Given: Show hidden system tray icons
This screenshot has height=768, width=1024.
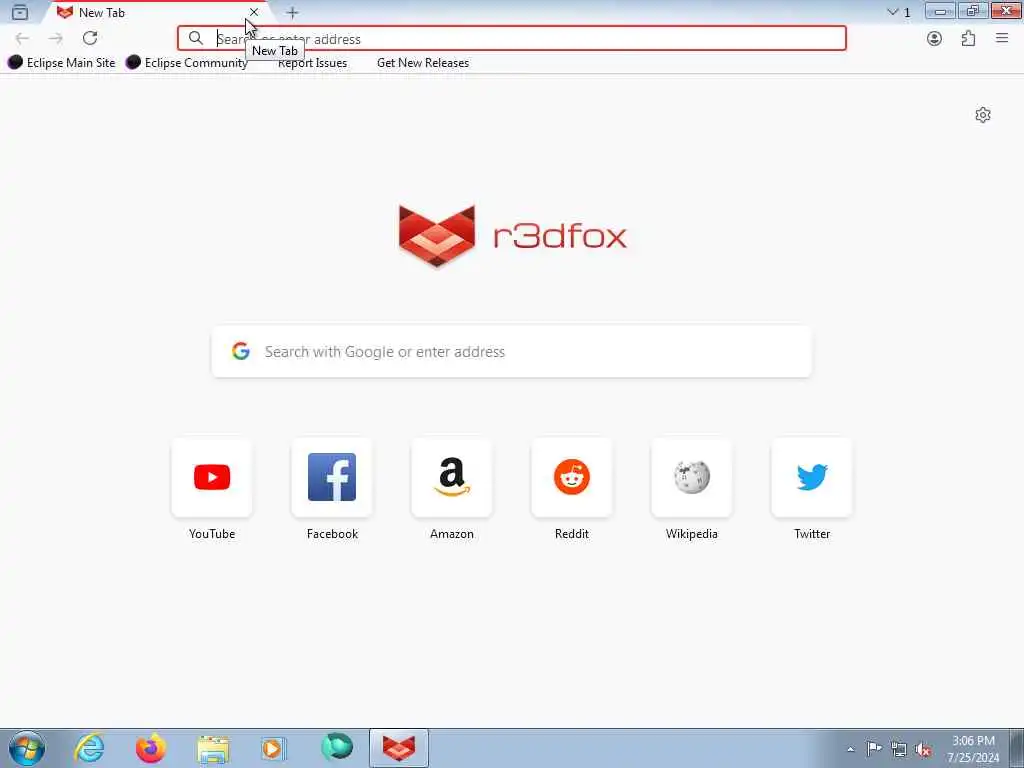Looking at the screenshot, I should (850, 749).
